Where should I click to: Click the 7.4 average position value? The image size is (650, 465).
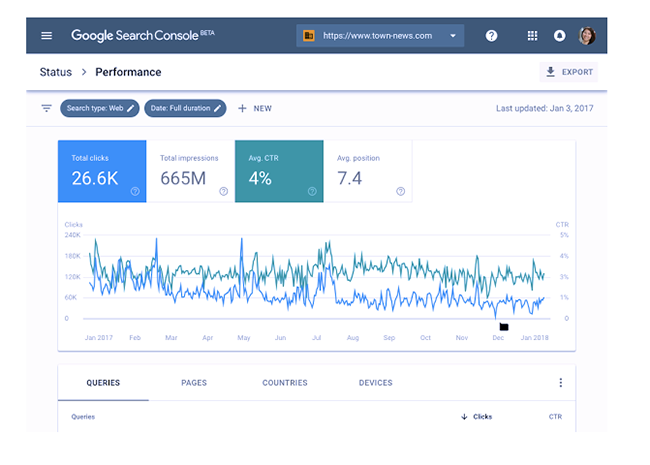click(x=349, y=179)
